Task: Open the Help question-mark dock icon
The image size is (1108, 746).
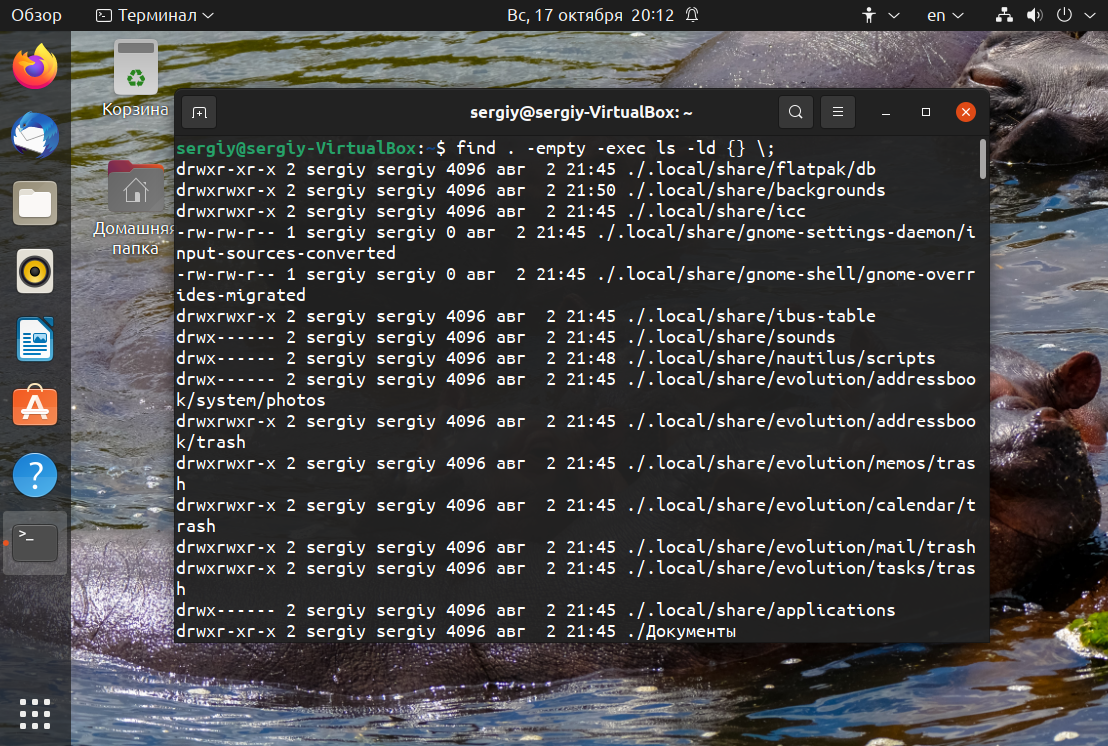Action: tap(35, 475)
